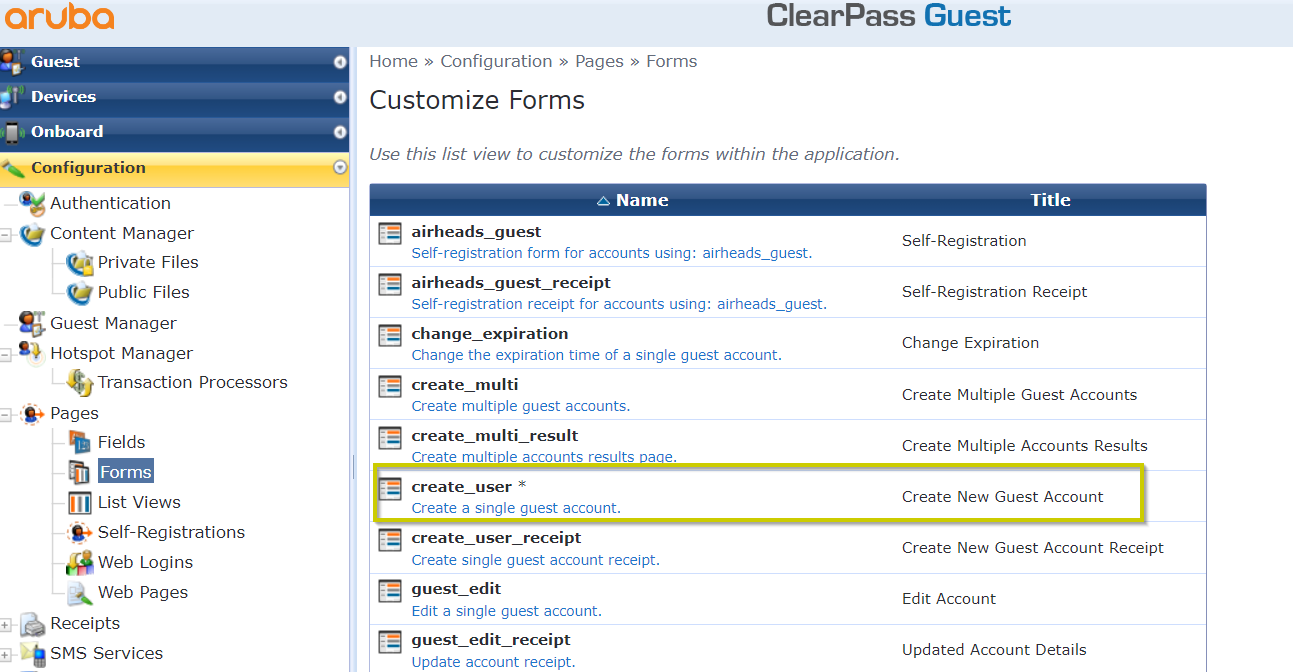
Task: Open the Guest menu
Action: pyautogui.click(x=174, y=62)
